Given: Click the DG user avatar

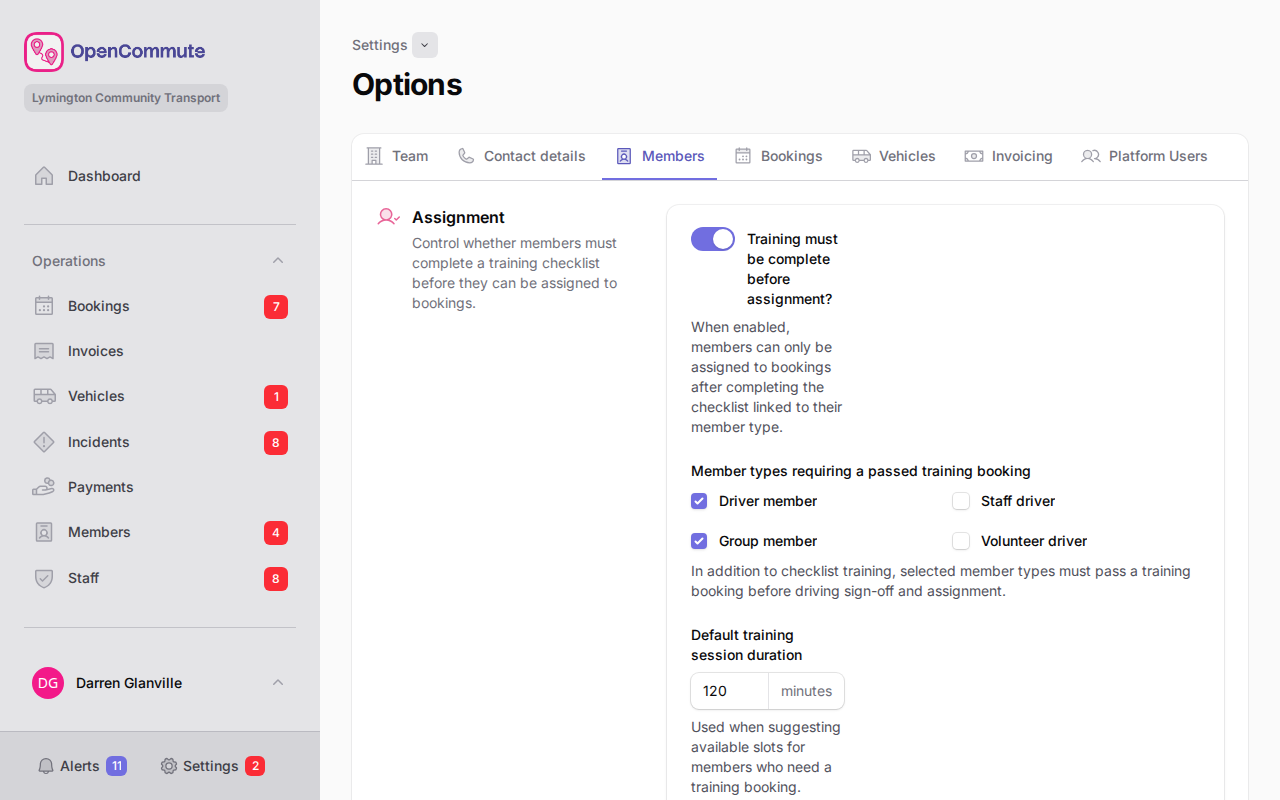Looking at the screenshot, I should coord(48,683).
